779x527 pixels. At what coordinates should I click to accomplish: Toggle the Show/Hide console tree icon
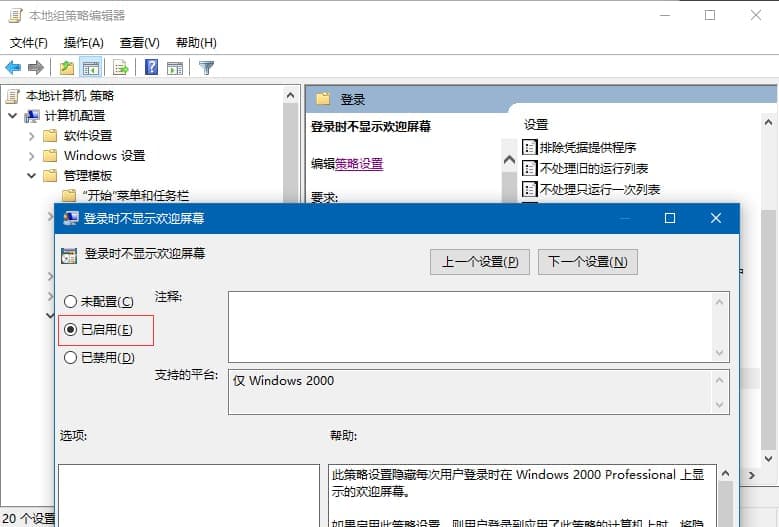pos(90,68)
